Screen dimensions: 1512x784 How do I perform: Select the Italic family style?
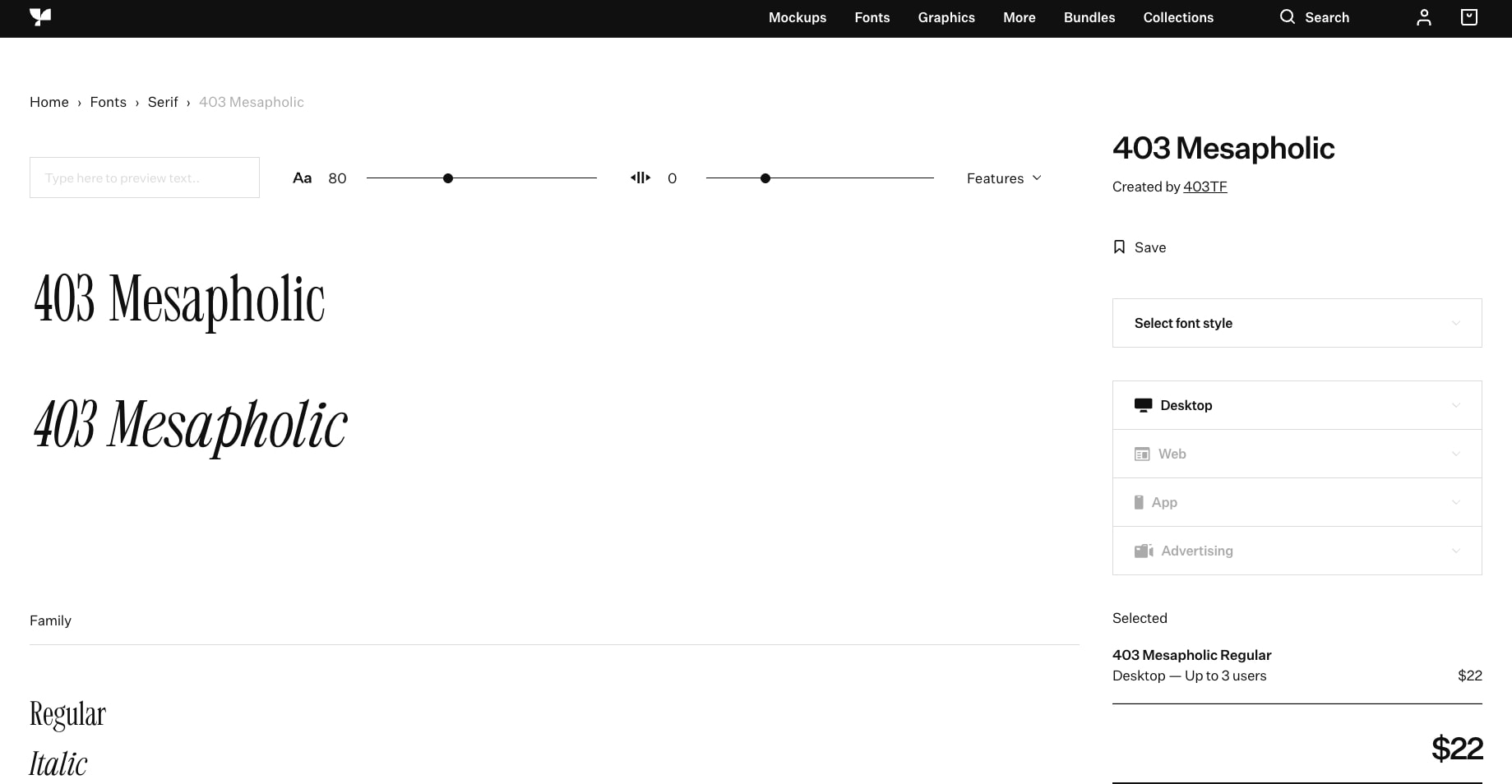click(58, 763)
